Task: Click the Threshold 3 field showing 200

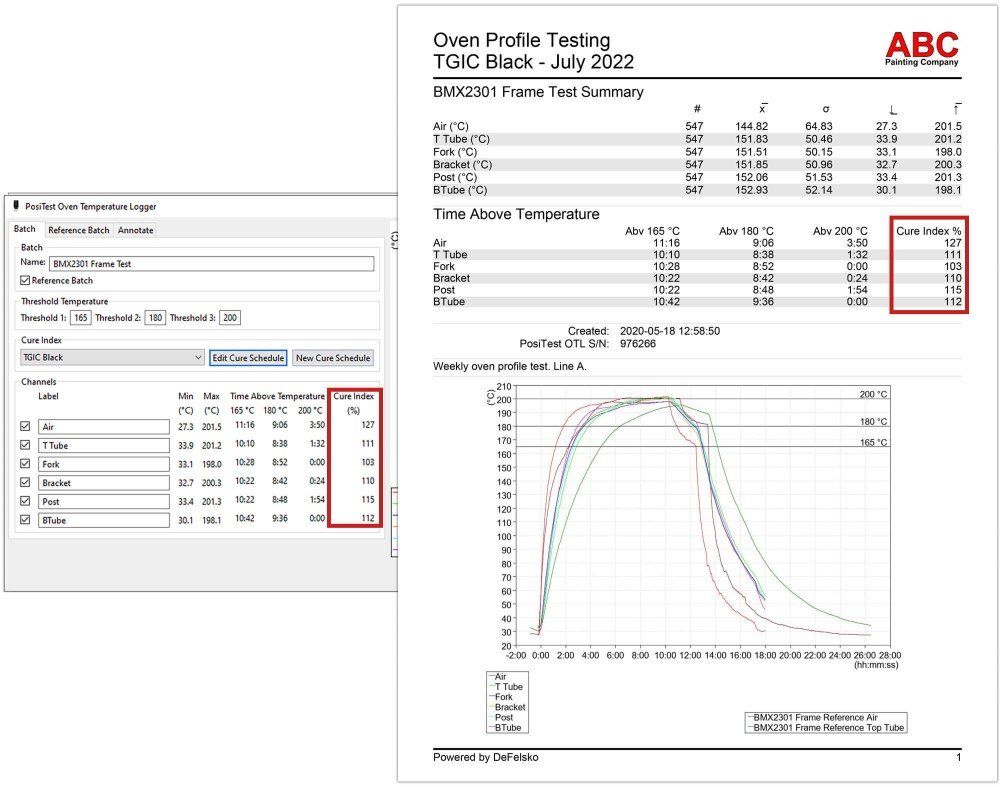Action: tap(229, 318)
